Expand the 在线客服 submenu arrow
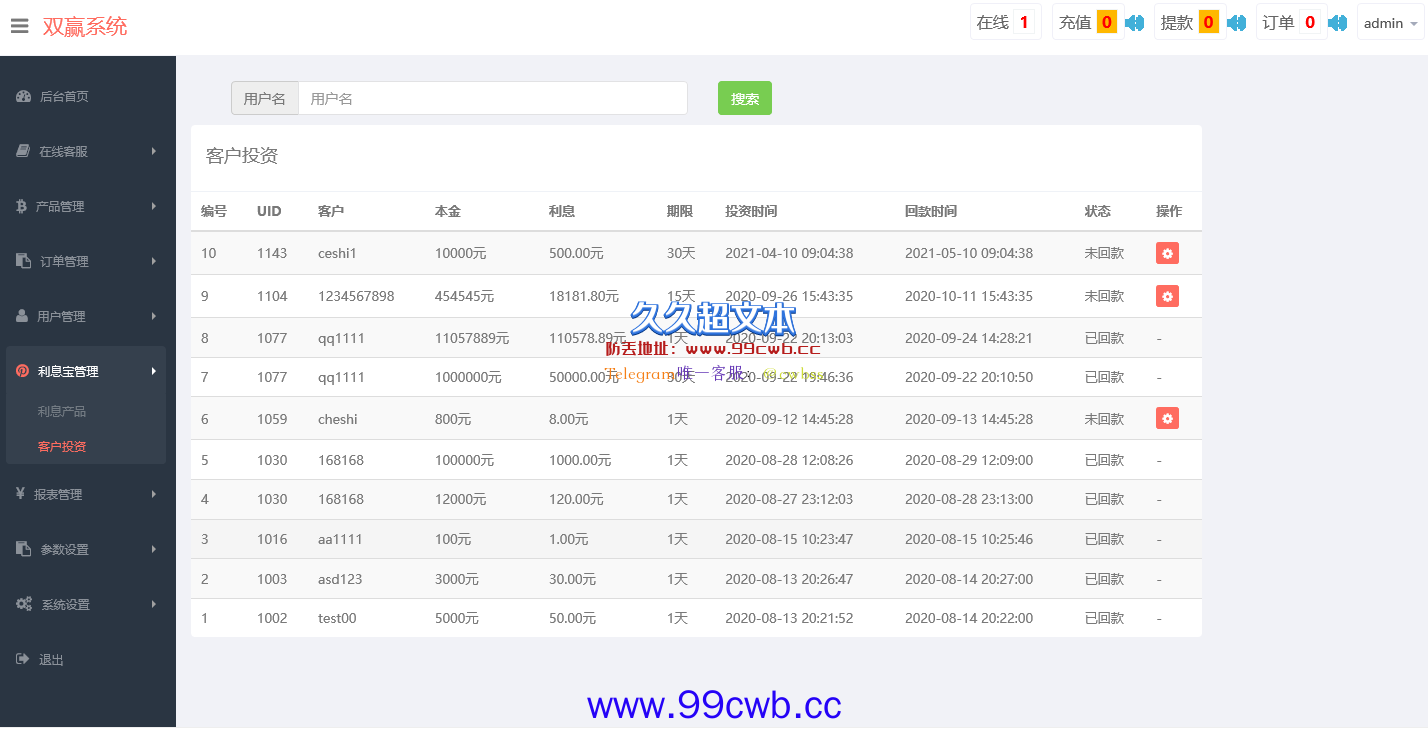This screenshot has height=729, width=1428. pyautogui.click(x=154, y=151)
